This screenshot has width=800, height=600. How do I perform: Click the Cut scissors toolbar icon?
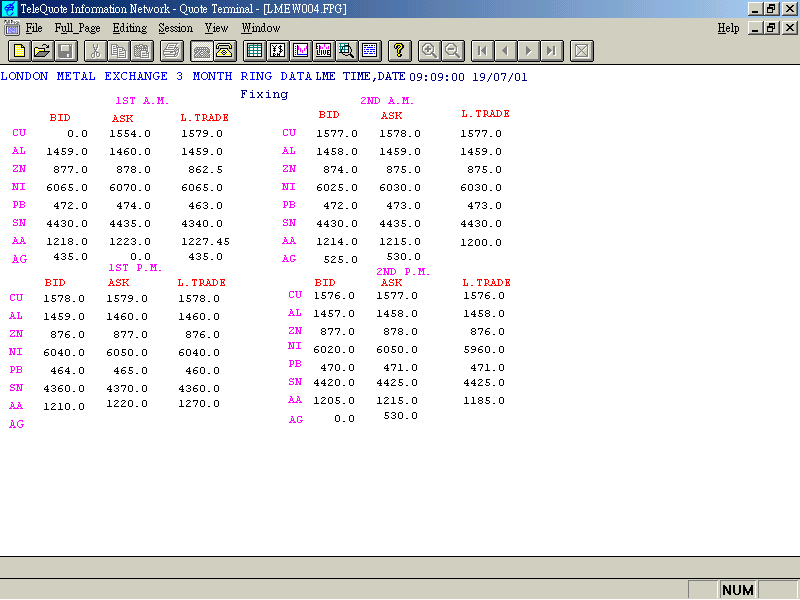pyautogui.click(x=95, y=51)
